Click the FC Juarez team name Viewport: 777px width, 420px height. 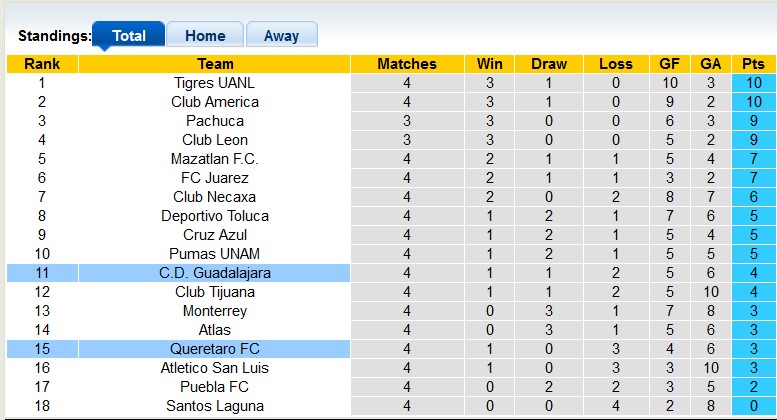coord(215,178)
